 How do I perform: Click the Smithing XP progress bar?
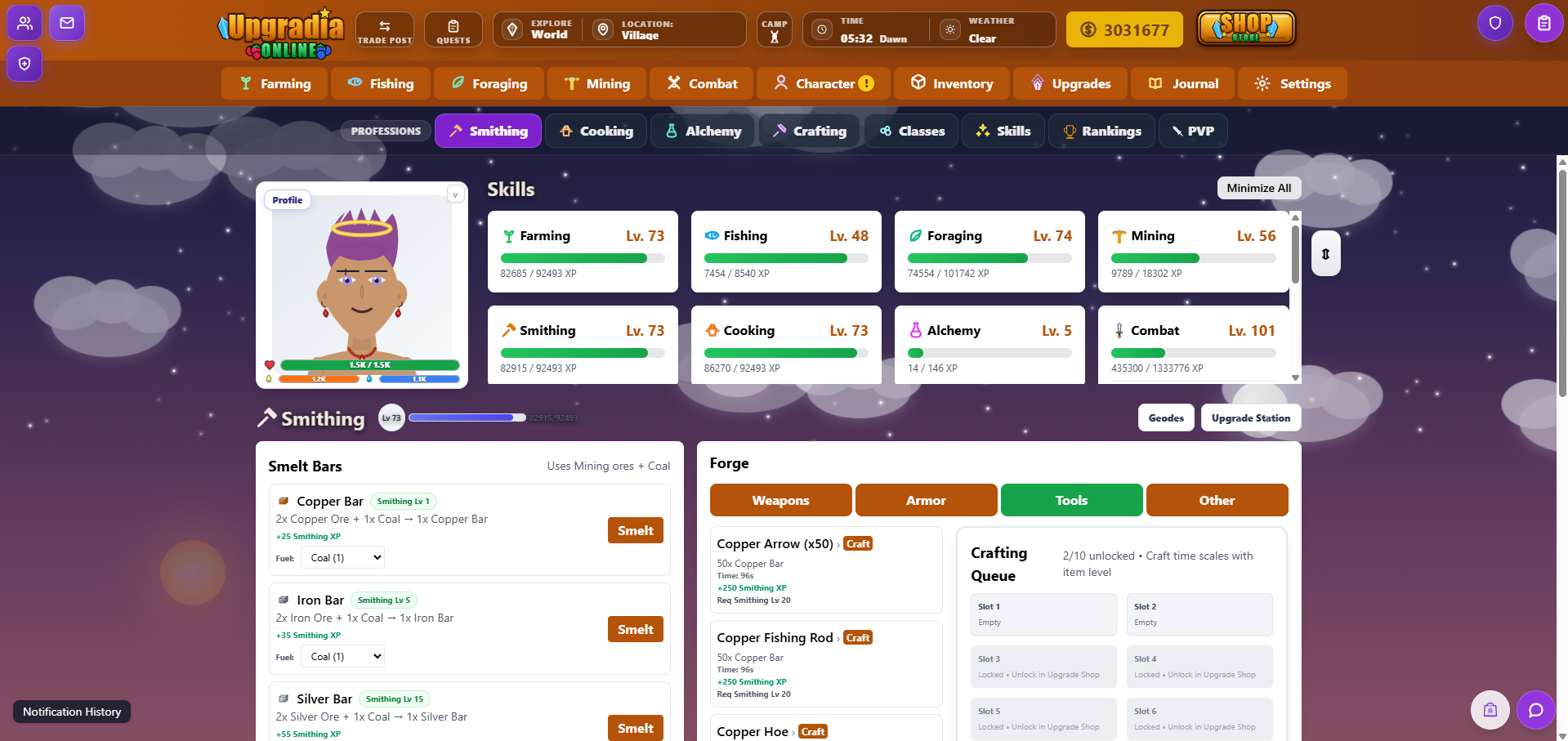pyautogui.click(x=467, y=417)
